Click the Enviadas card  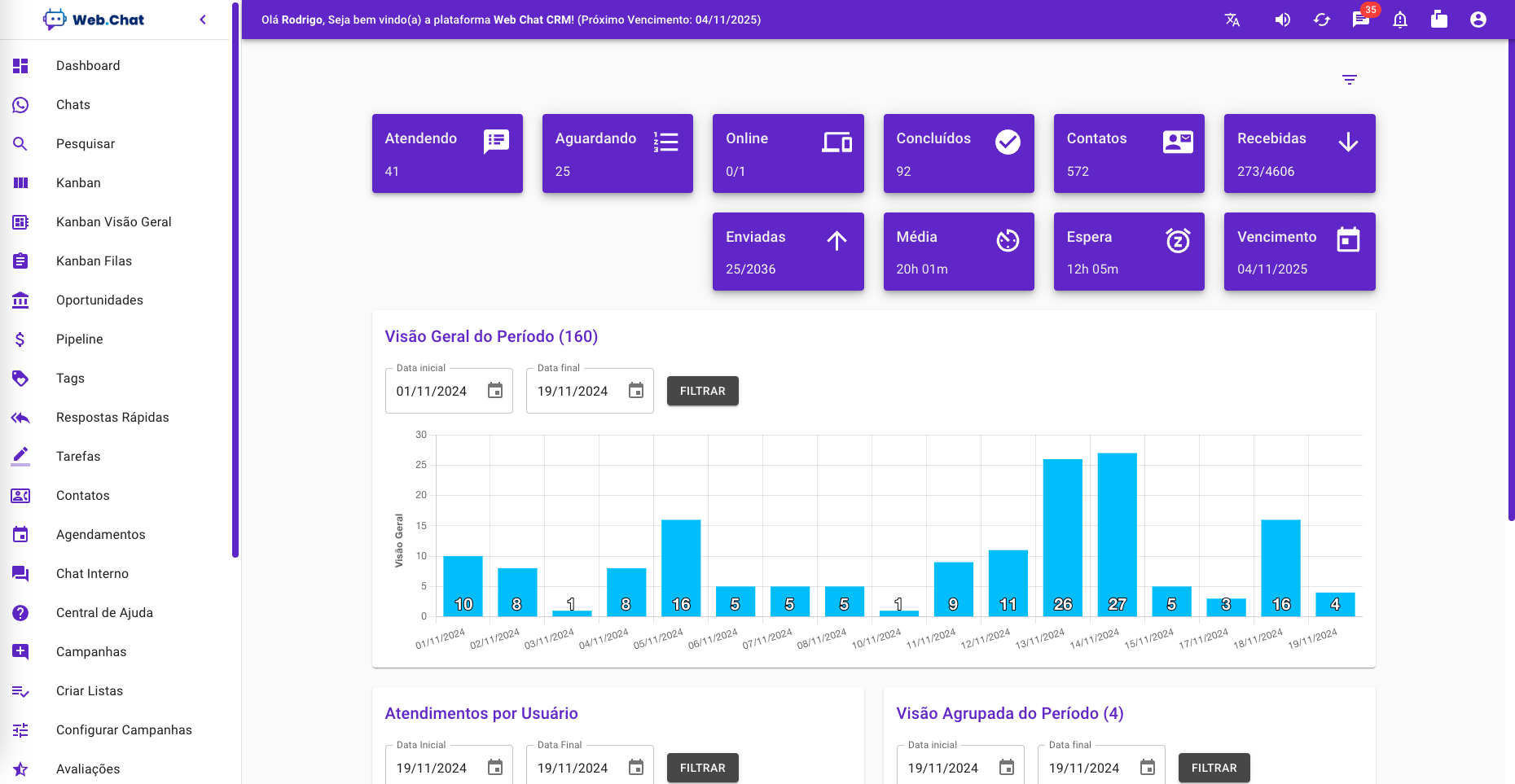(788, 252)
